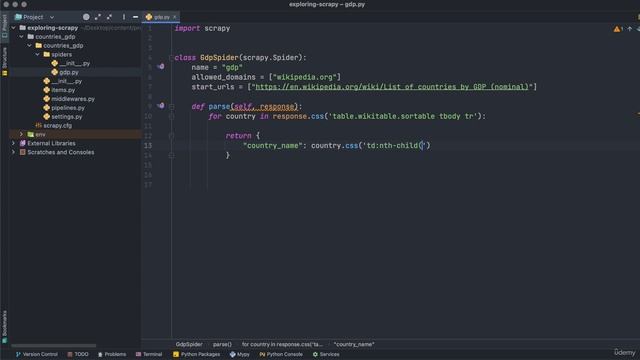Viewport: 640px width, 360px height.
Task: Fold the parse method at line 9
Action: pos(171,107)
